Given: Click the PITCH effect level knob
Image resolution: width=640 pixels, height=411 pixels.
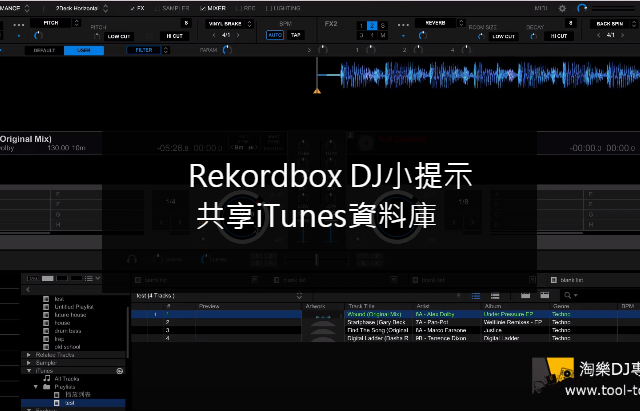Looking at the screenshot, I should 38,36.
